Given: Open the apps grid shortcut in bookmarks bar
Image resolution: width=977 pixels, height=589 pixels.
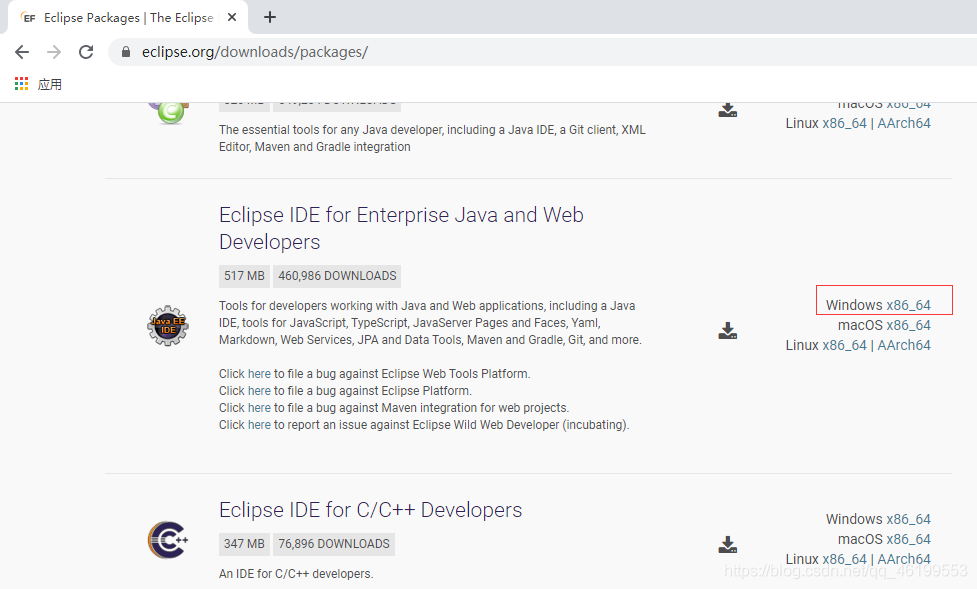Looking at the screenshot, I should point(22,84).
